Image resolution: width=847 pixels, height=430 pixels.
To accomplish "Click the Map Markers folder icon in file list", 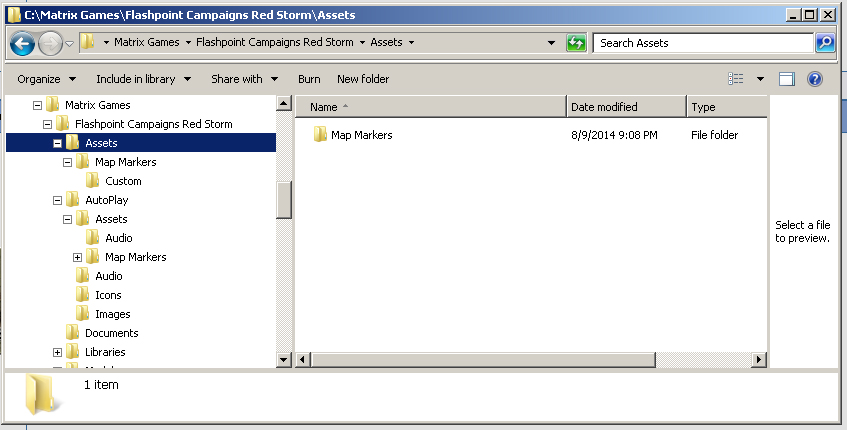I will (320, 135).
